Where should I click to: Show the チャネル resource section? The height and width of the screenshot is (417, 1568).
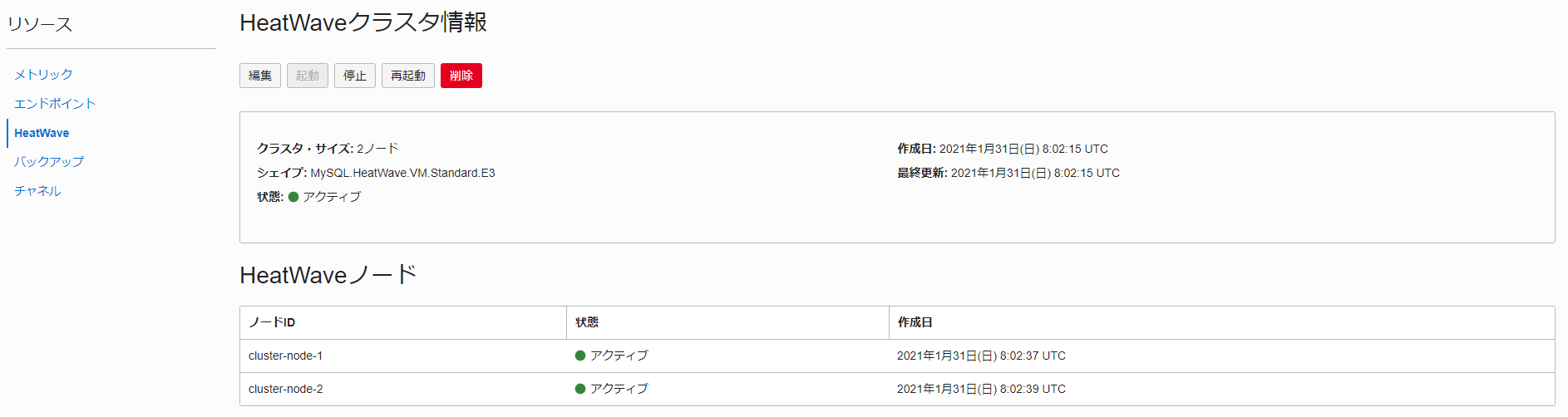pos(37,191)
